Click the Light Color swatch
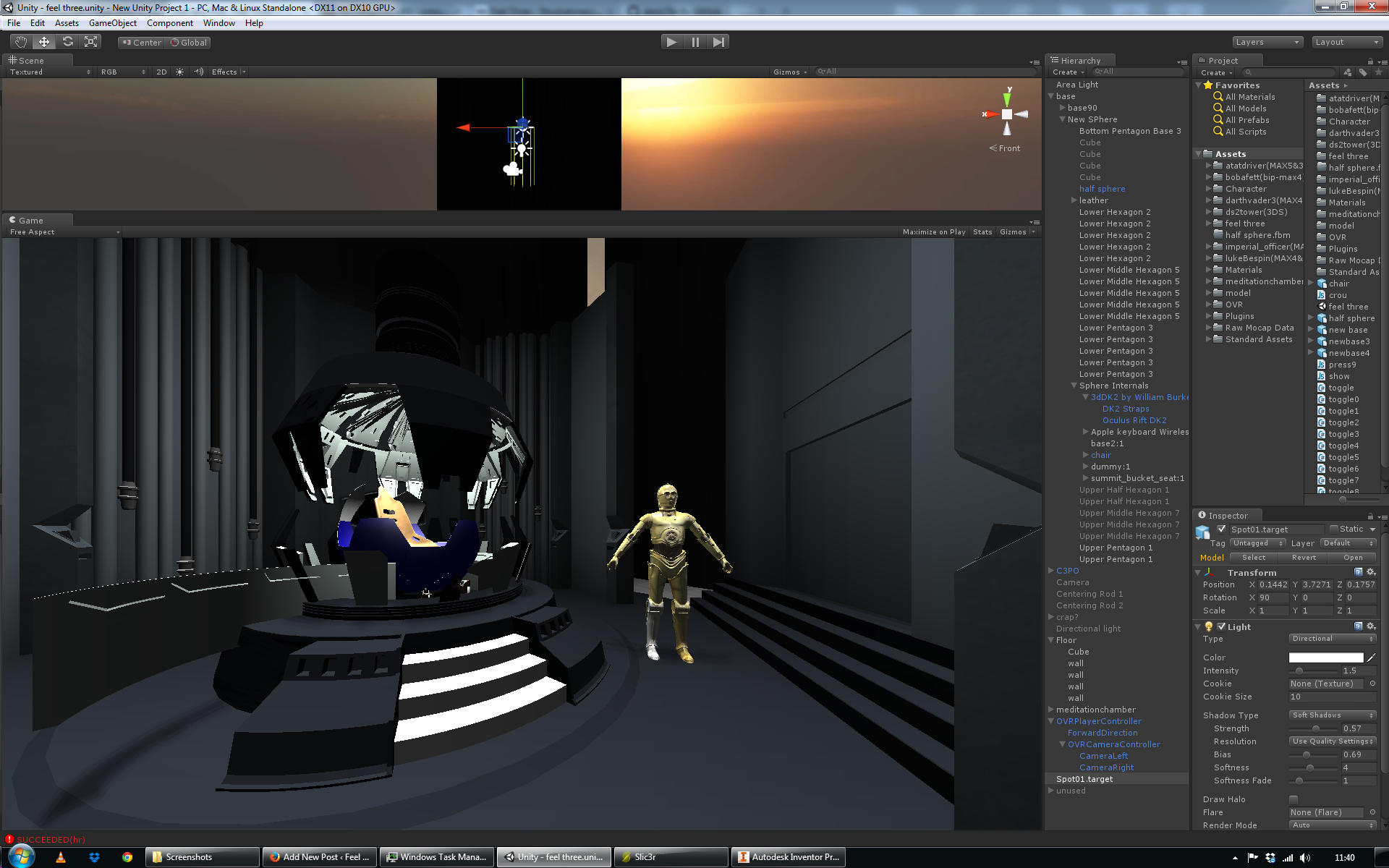Viewport: 1389px width, 868px height. (x=1326, y=658)
